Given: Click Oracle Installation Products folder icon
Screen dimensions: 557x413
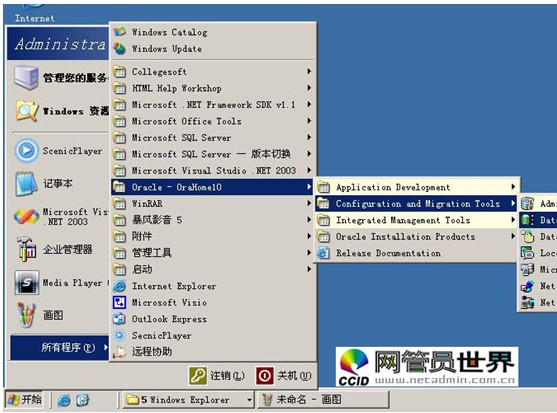Looking at the screenshot, I should tap(323, 237).
